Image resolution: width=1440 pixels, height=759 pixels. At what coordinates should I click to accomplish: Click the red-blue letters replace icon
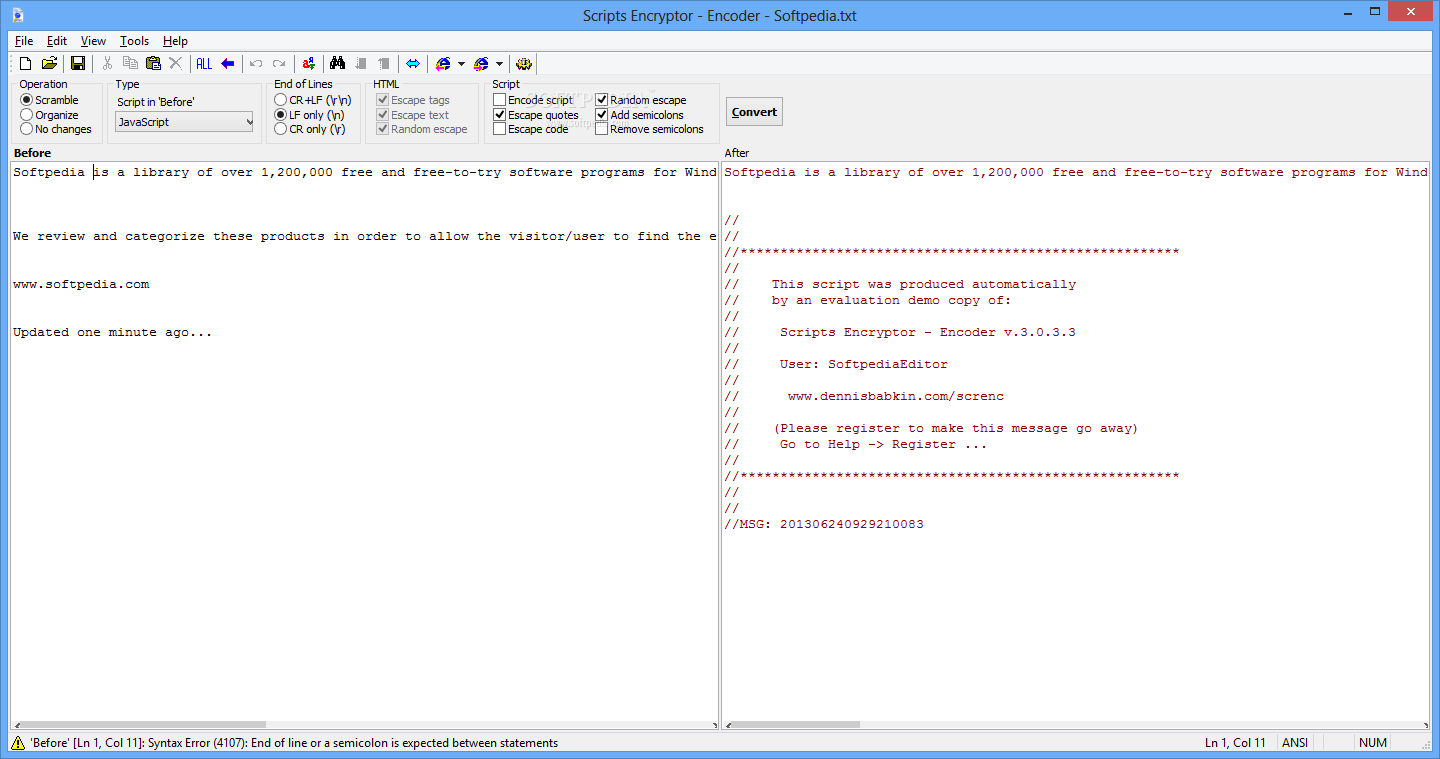(309, 63)
